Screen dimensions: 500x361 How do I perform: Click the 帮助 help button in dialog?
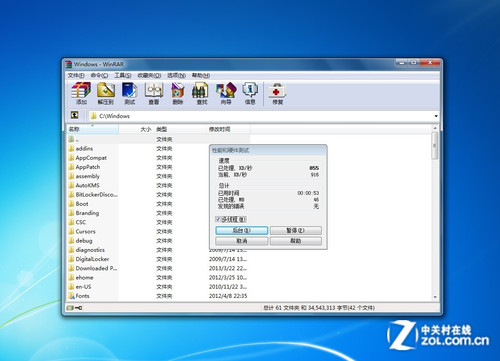tap(296, 241)
